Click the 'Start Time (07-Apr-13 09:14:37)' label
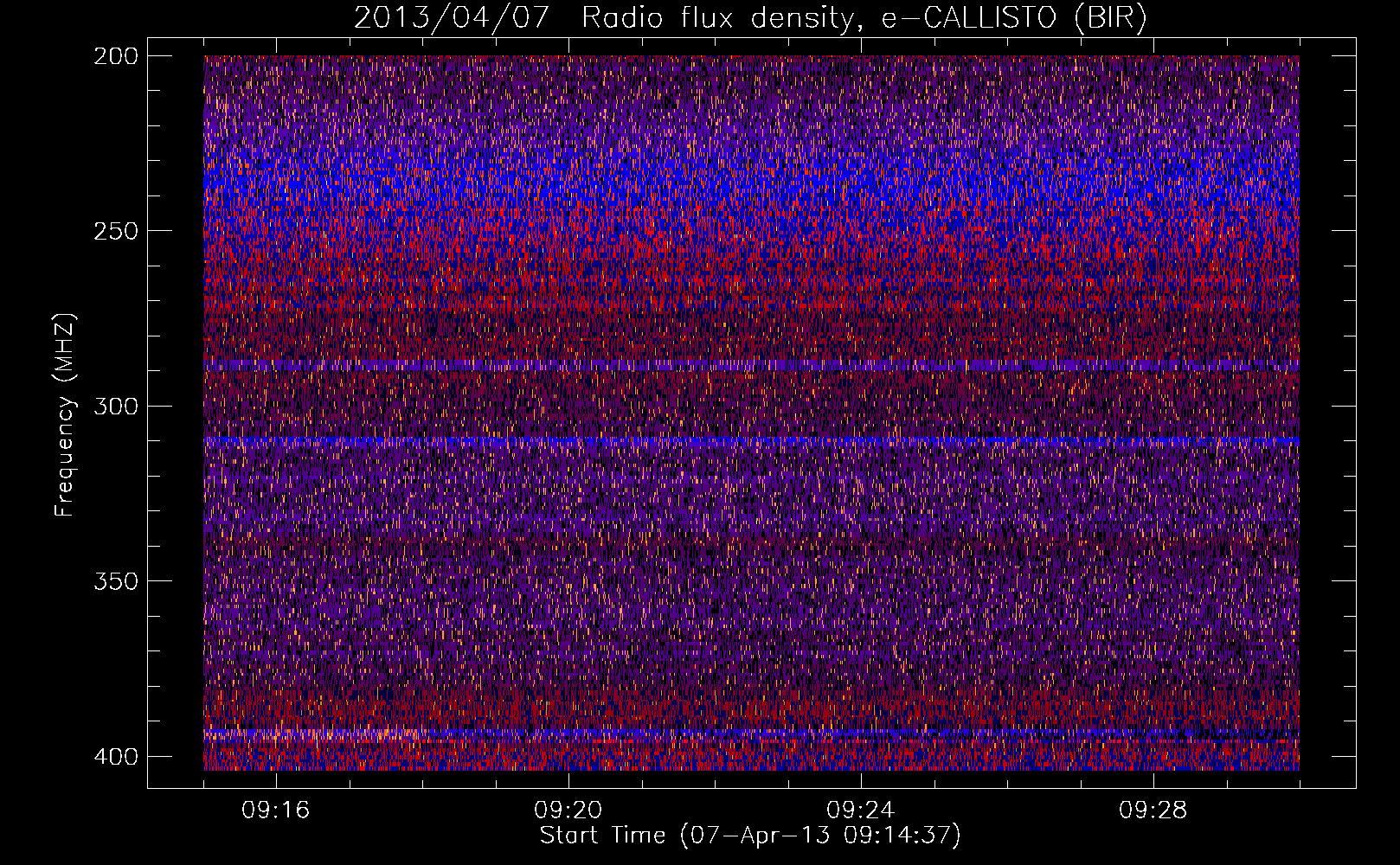The height and width of the screenshot is (865, 1400). (x=750, y=836)
